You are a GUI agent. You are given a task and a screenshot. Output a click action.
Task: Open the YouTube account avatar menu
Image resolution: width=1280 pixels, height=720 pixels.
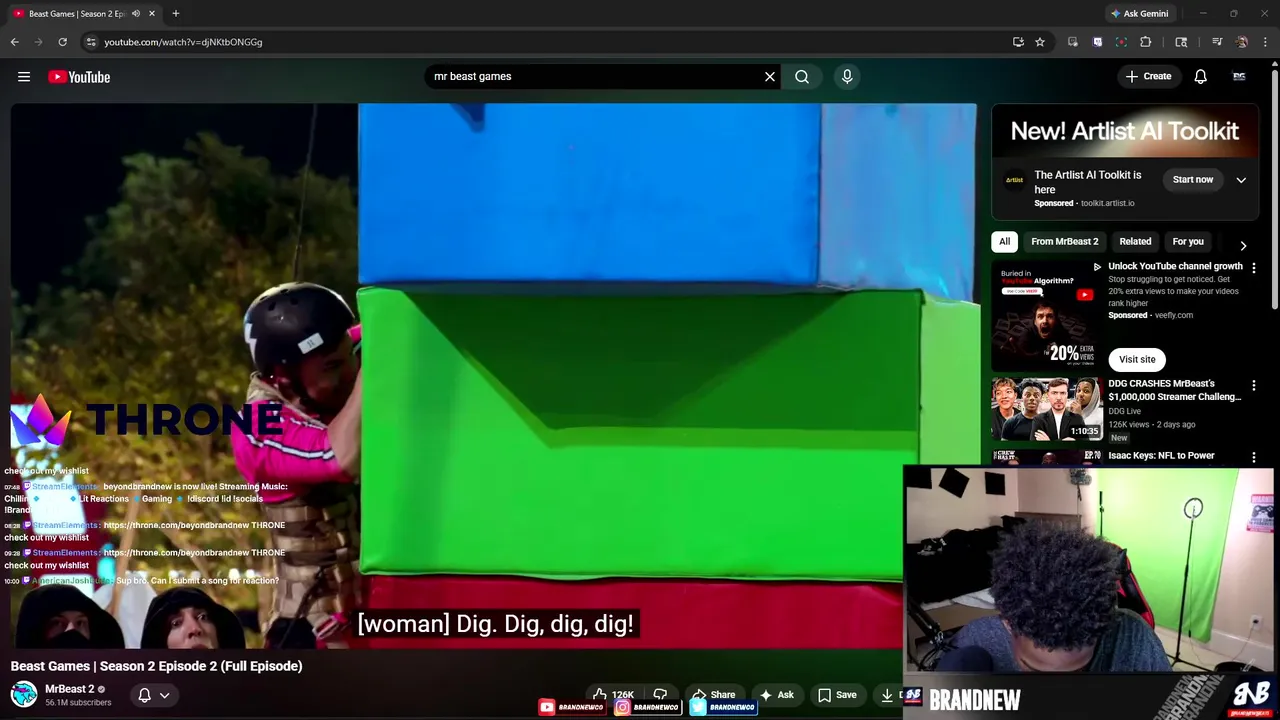[1239, 77]
